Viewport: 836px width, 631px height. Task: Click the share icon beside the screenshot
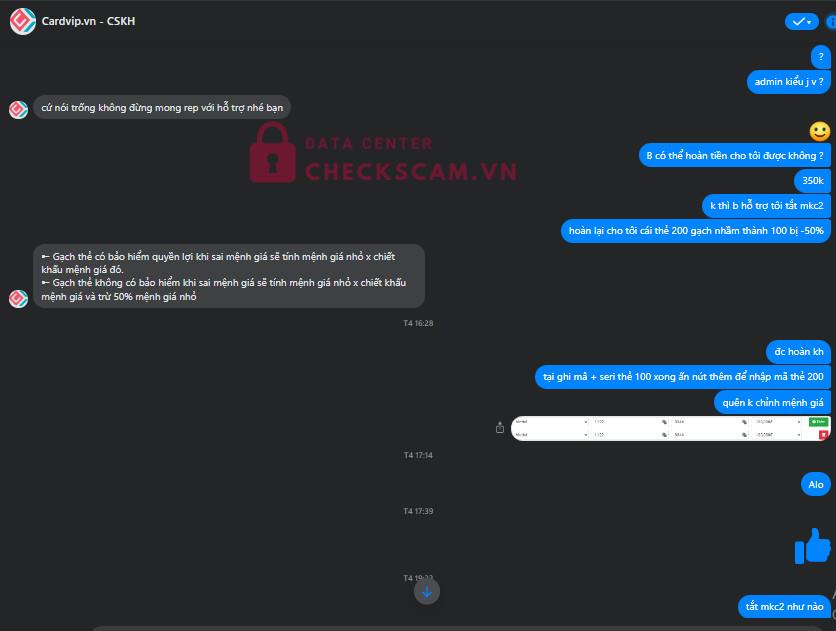click(x=500, y=427)
